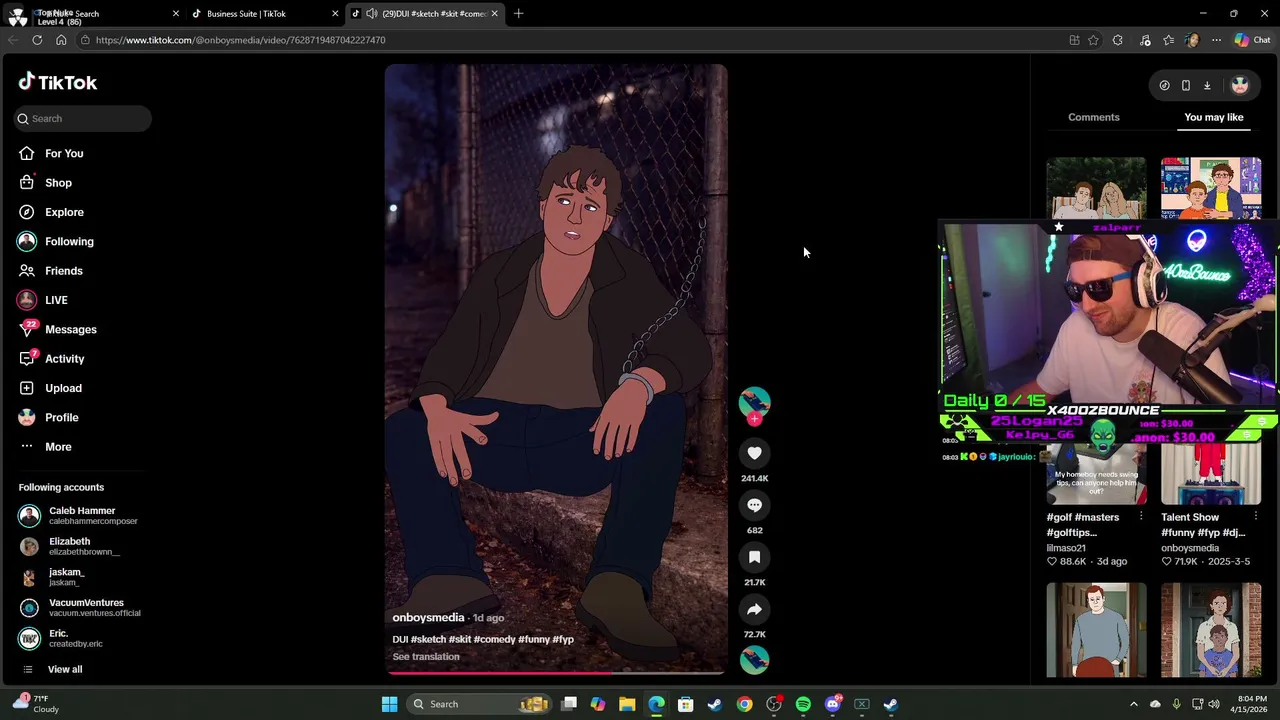Click the browser address bar
This screenshot has width=1280, height=720.
pyautogui.click(x=560, y=40)
